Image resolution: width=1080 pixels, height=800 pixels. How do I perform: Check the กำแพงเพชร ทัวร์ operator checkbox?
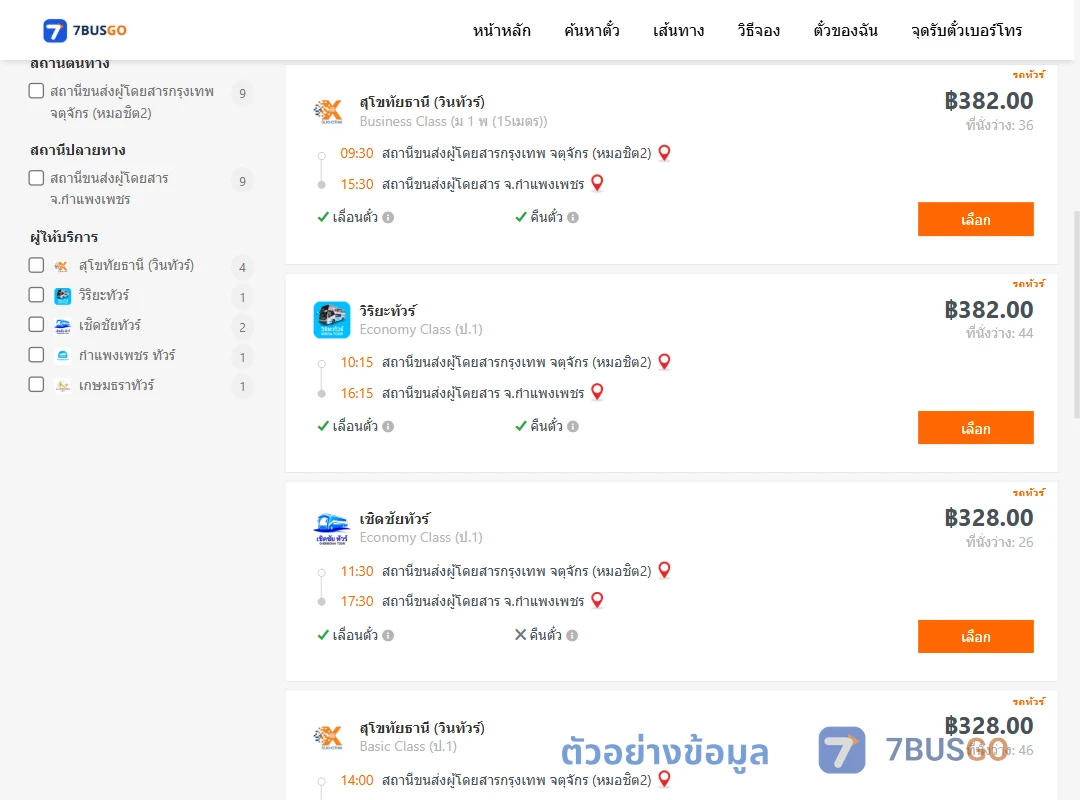[x=37, y=355]
